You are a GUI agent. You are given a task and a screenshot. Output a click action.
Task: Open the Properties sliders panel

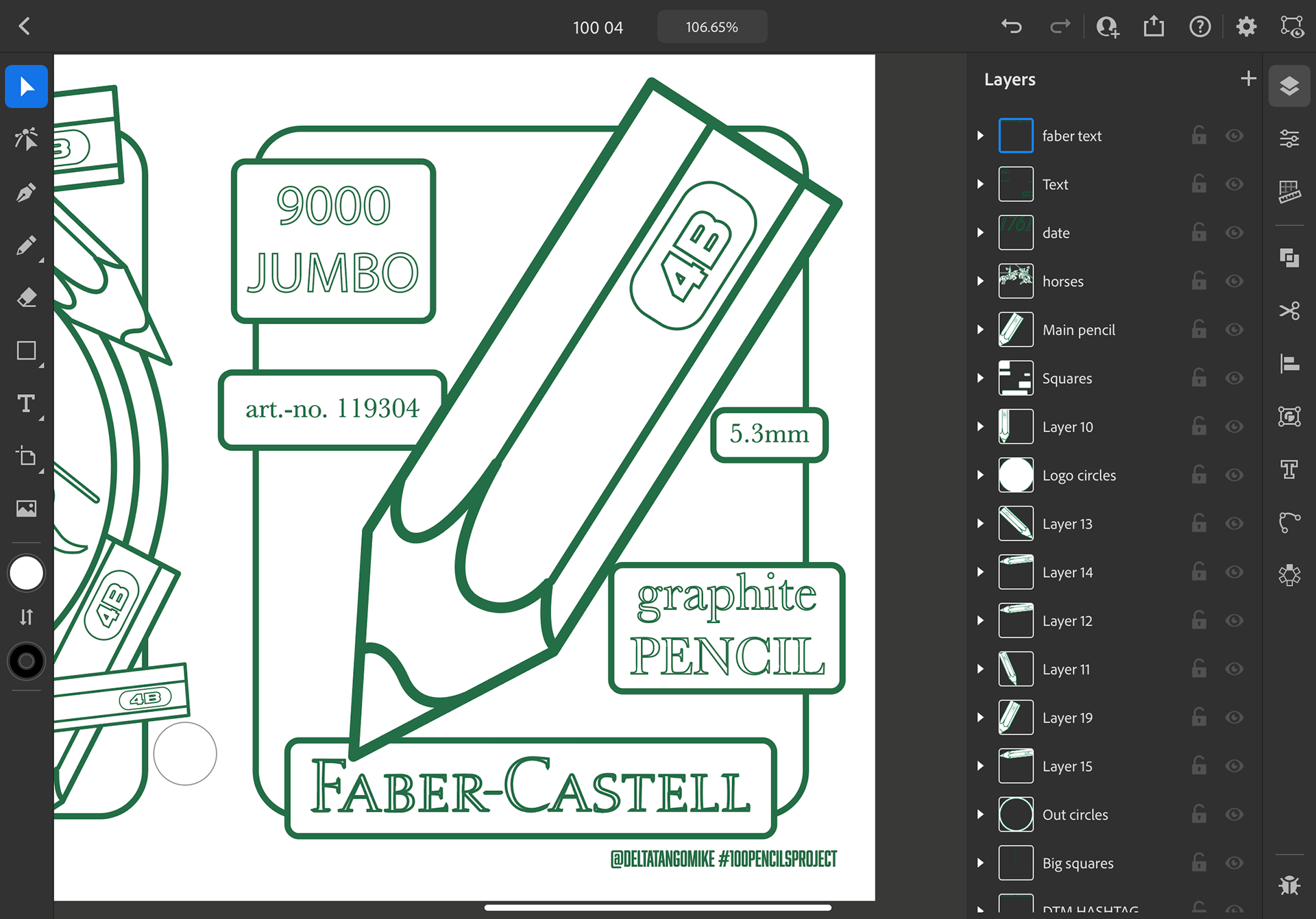[x=1289, y=139]
